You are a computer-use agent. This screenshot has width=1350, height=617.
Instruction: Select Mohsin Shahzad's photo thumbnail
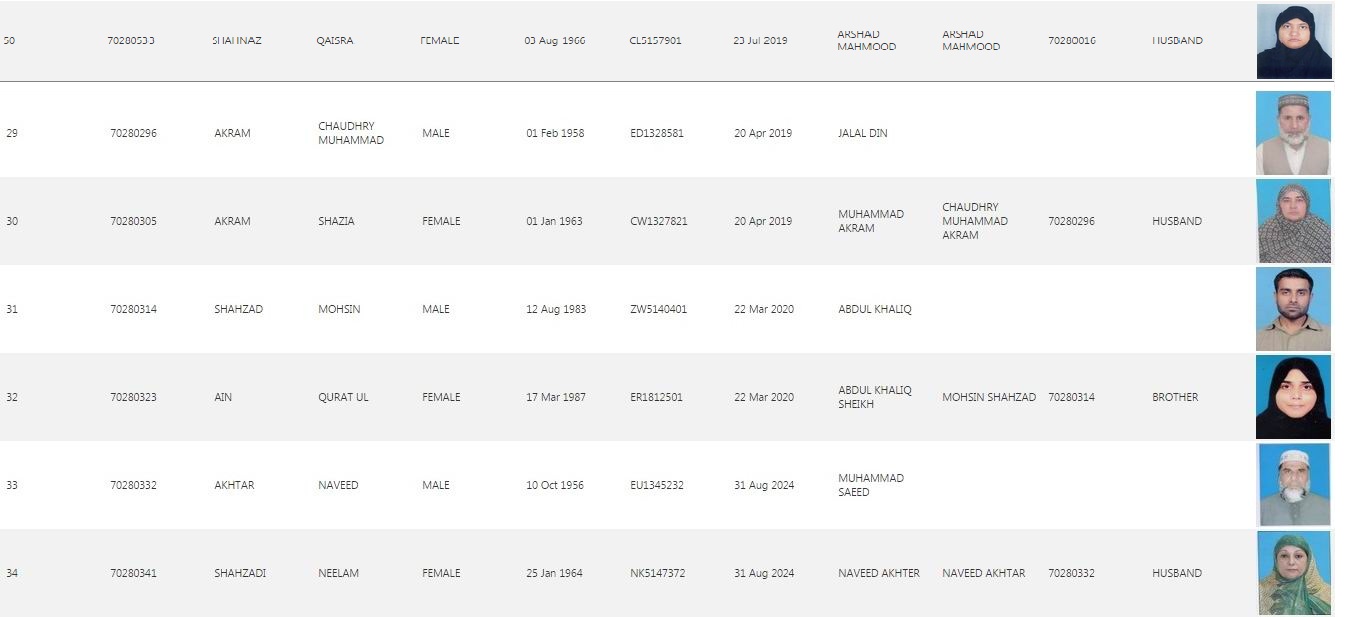pos(1293,309)
